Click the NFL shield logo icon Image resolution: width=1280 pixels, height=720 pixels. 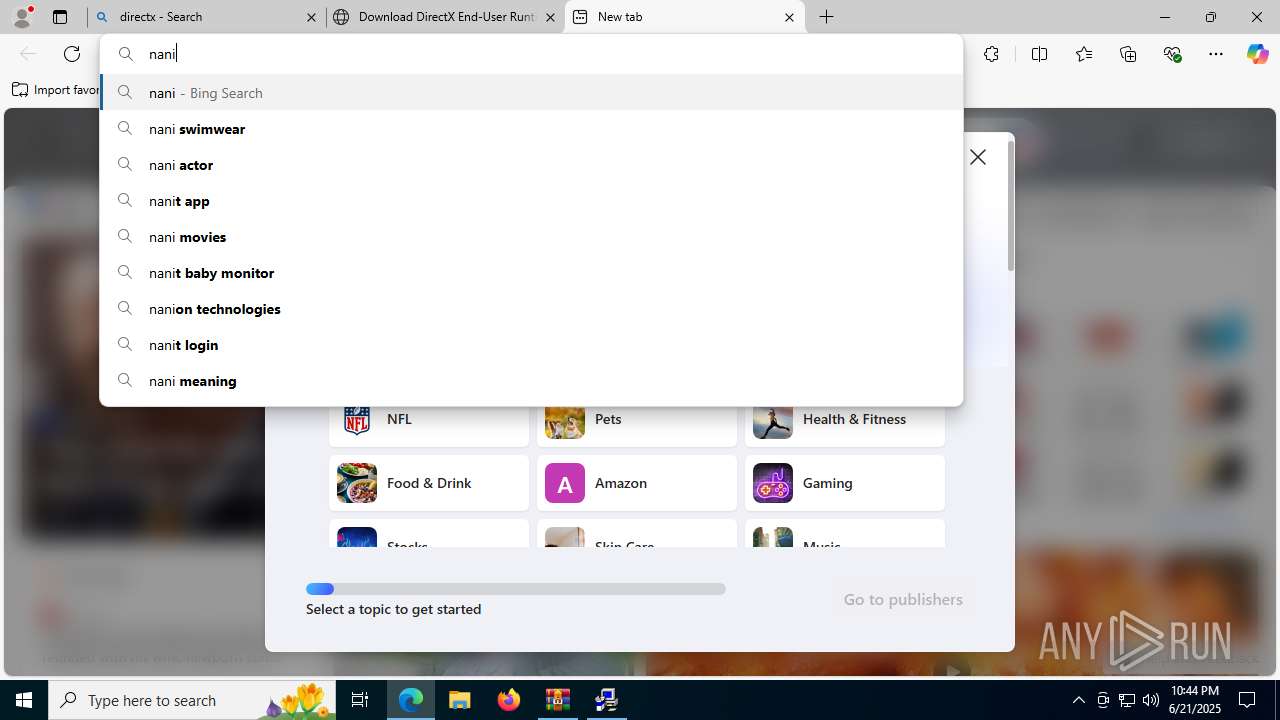(357, 420)
